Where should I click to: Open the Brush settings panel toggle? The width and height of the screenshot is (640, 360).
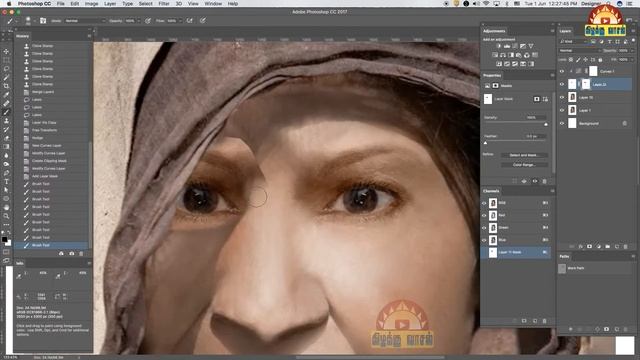[43, 20]
